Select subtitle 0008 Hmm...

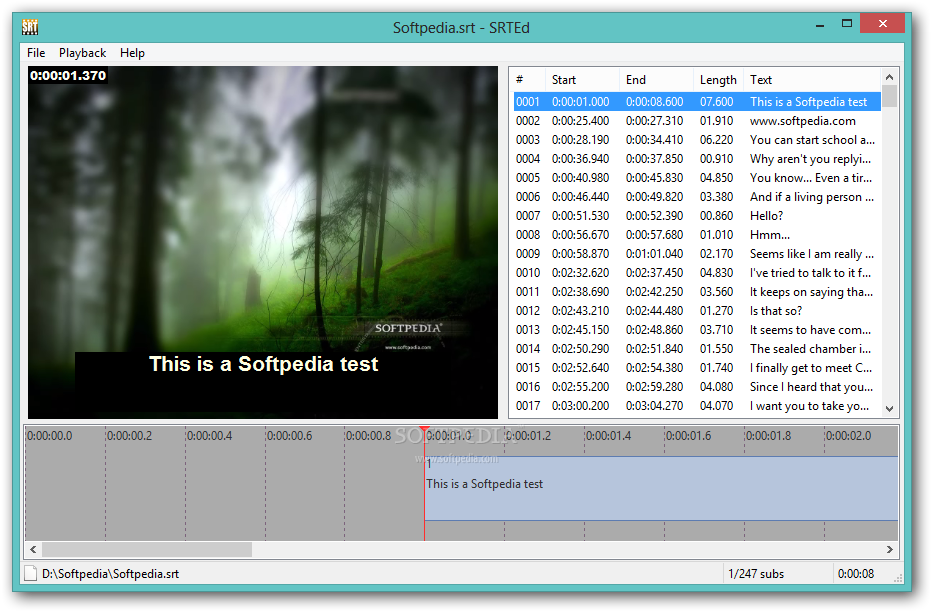(697, 235)
